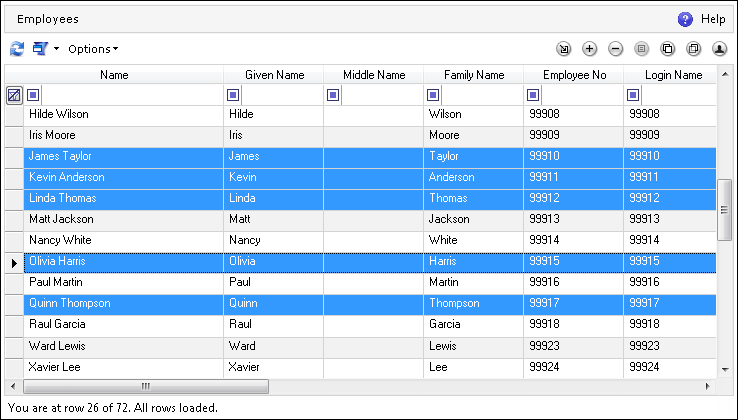Click the horizontal scrollbar thumb

[146, 387]
